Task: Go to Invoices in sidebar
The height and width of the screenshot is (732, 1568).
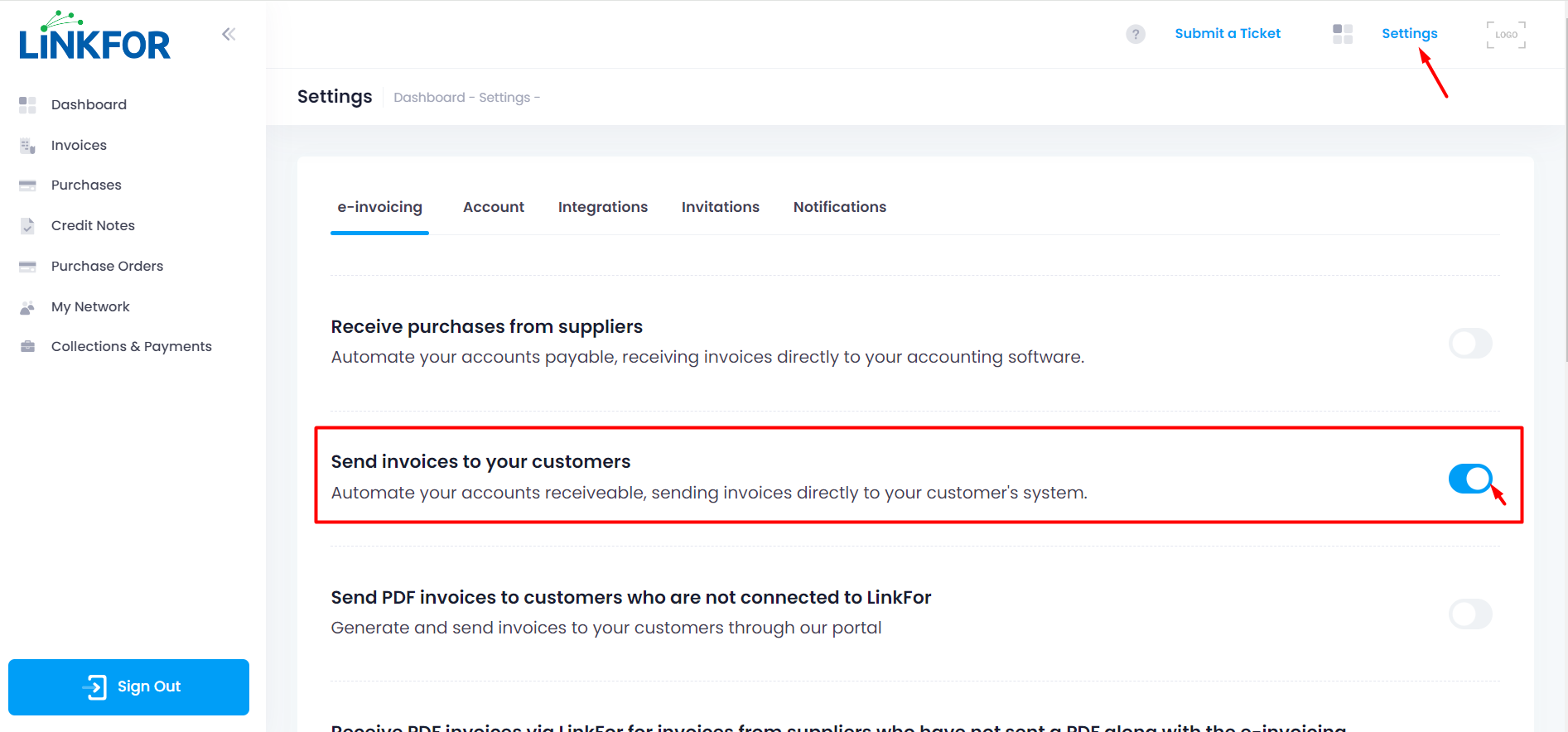Action: click(x=79, y=145)
